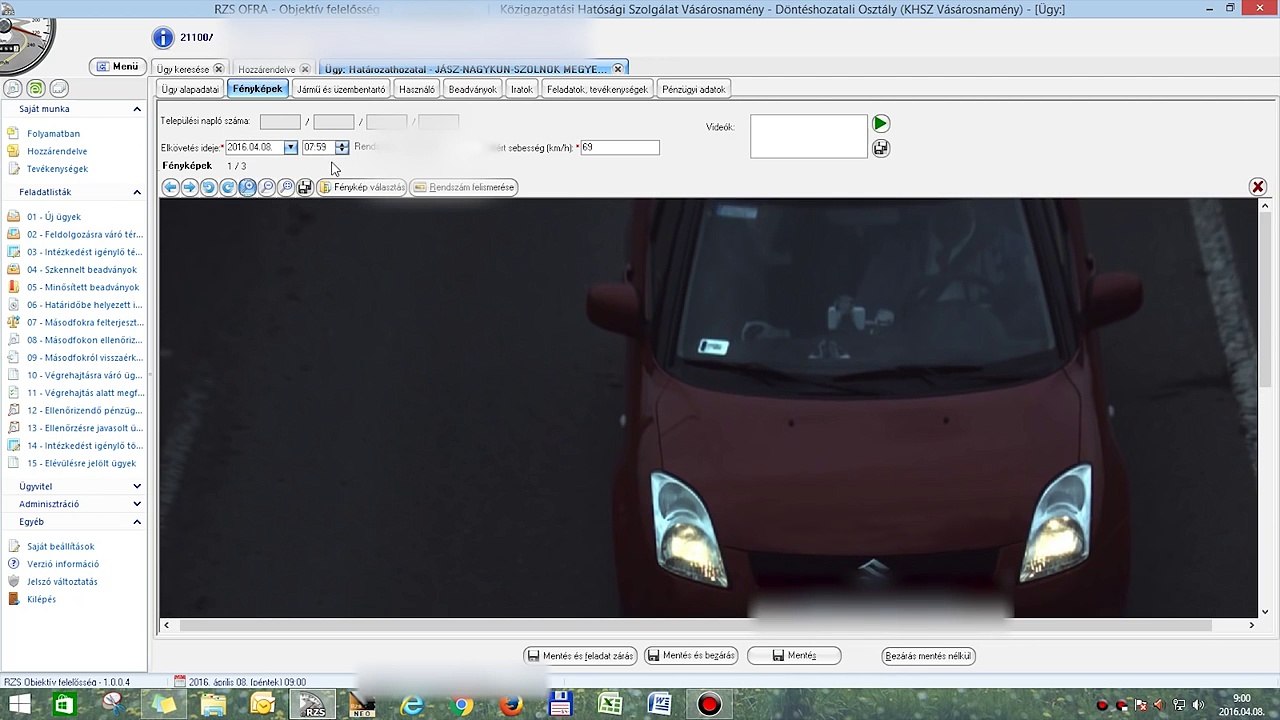
Task: Switch to Ügy keresése document tab
Action: coord(183,69)
